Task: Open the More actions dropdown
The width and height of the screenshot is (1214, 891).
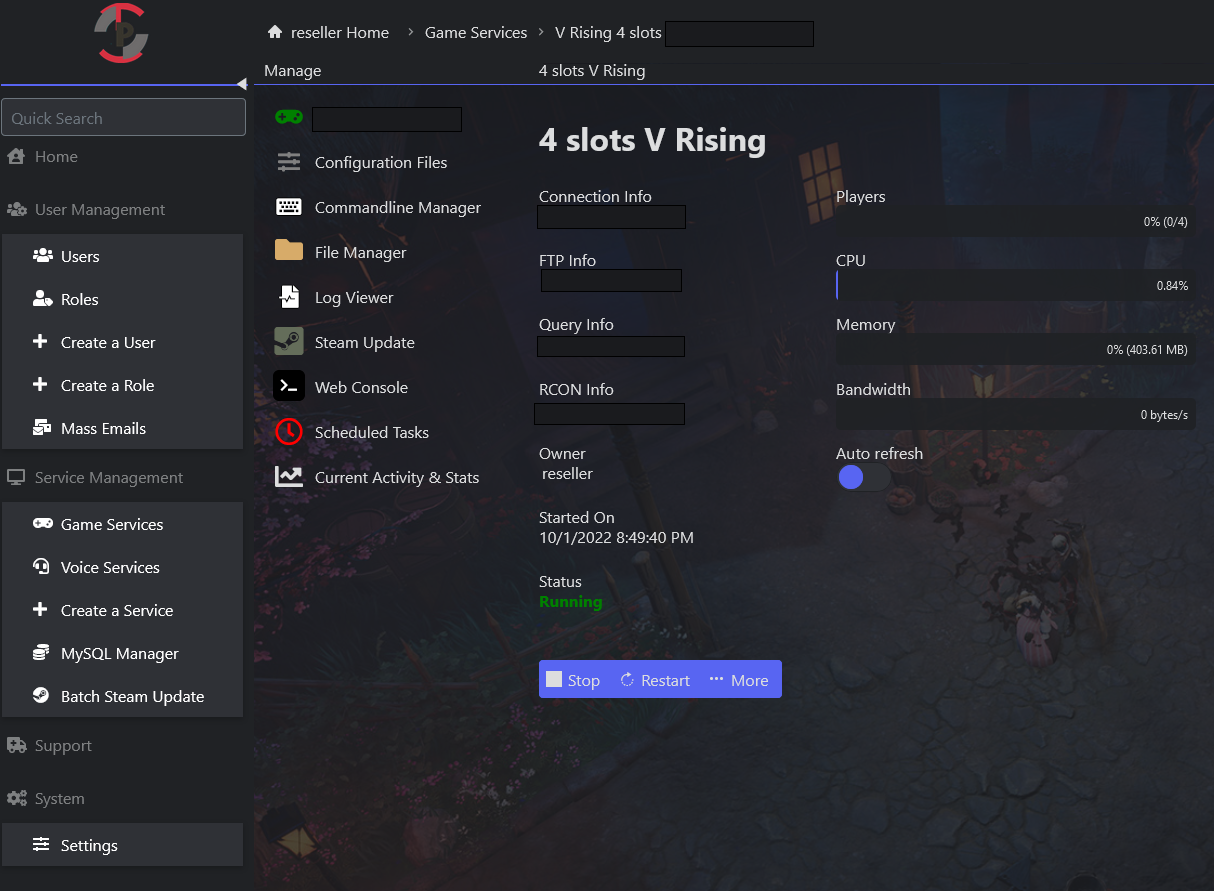Action: tap(739, 680)
